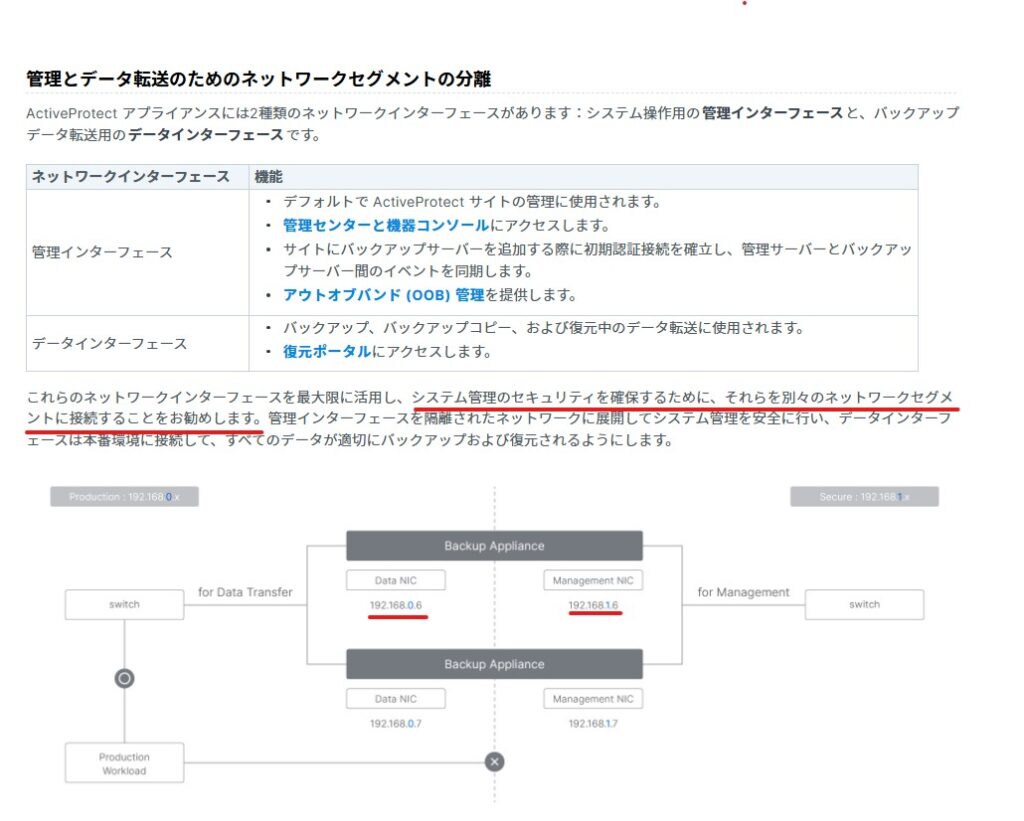Open the 復元ポータル link
Screen dimensions: 1024x821
327,351
